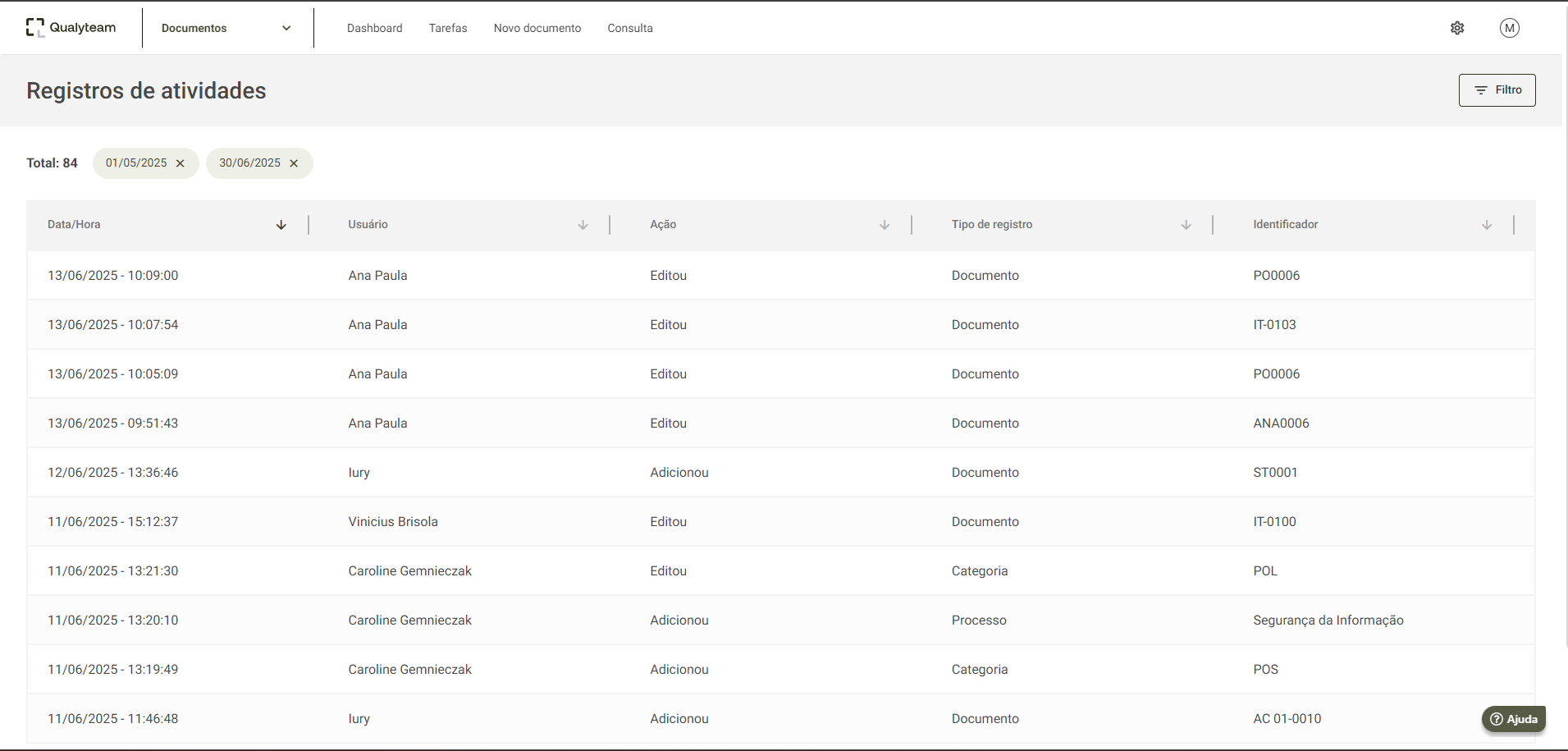Sort by Tipo de registro arrow icon
1568x751 pixels.
(x=1186, y=225)
